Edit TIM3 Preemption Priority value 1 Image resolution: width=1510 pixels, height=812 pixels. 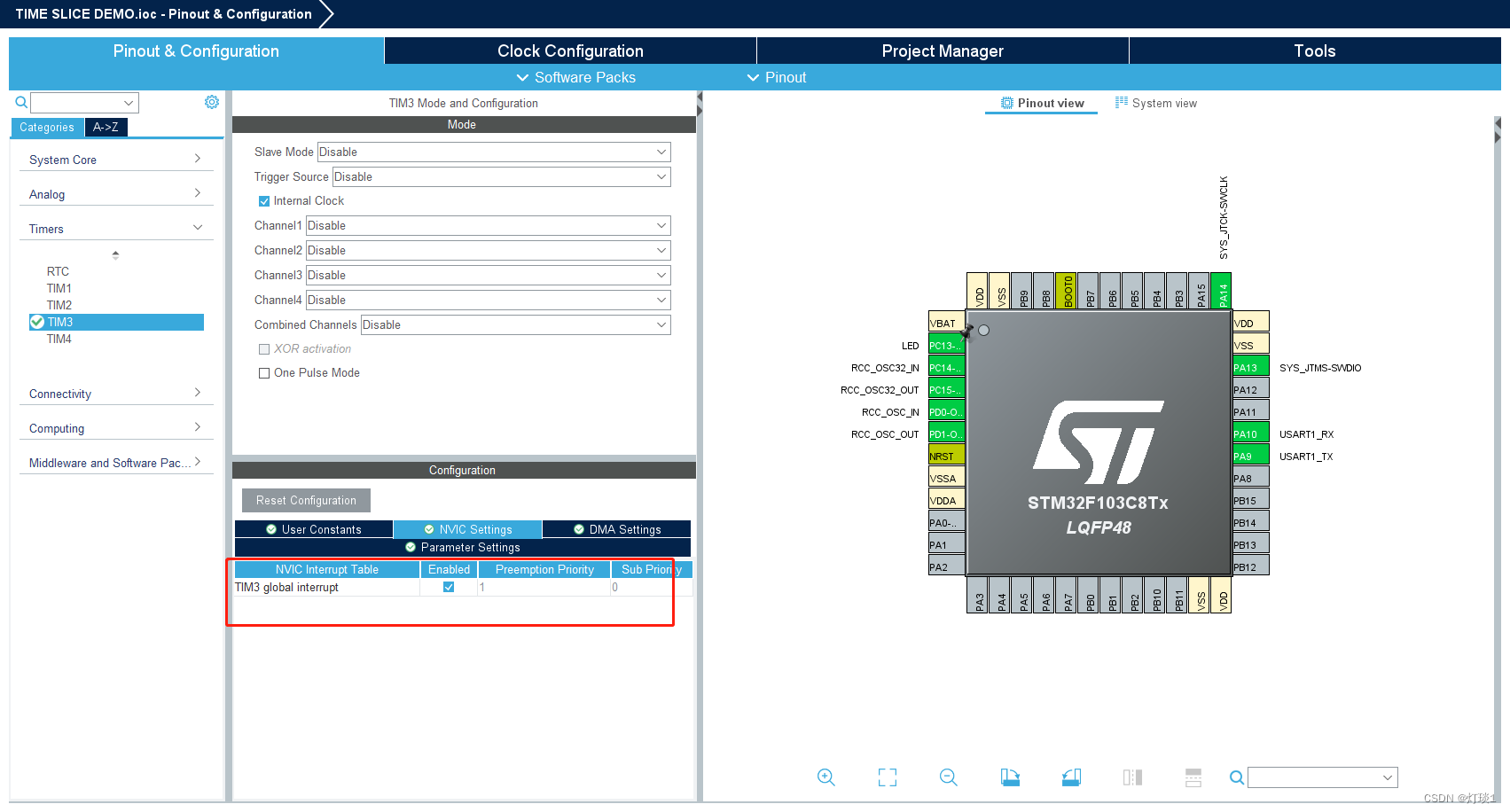click(x=544, y=587)
